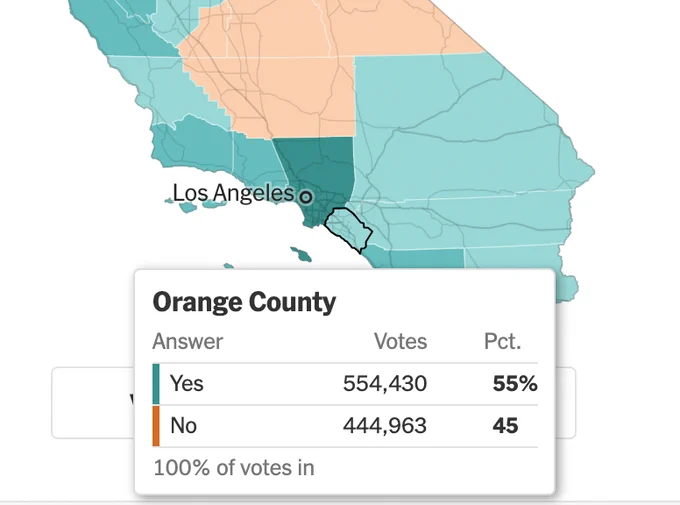Select the No 444,963 votes row
This screenshot has height=505, width=680.
tap(345, 426)
